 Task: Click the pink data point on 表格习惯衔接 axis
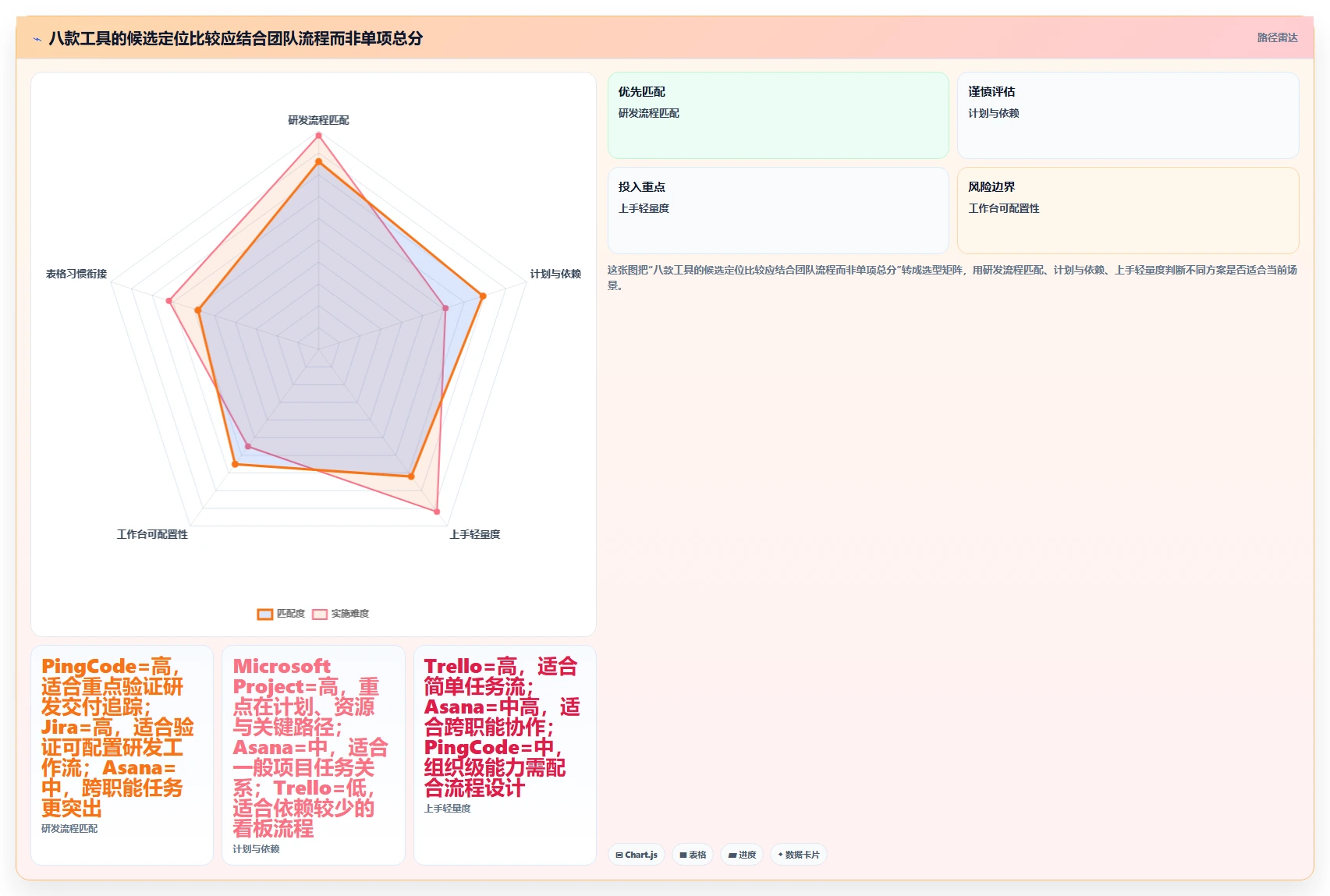168,300
